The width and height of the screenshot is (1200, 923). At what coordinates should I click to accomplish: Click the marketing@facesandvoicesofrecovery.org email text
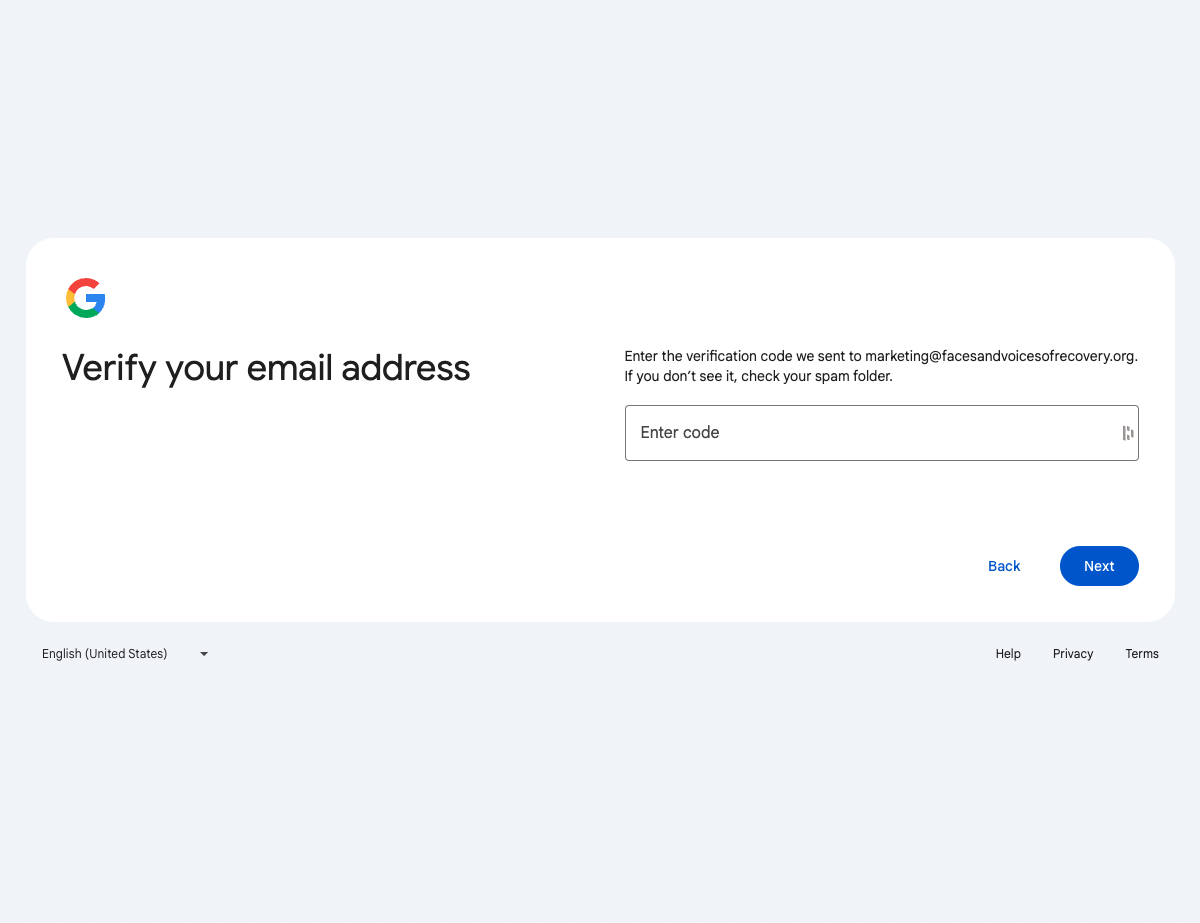(1000, 356)
